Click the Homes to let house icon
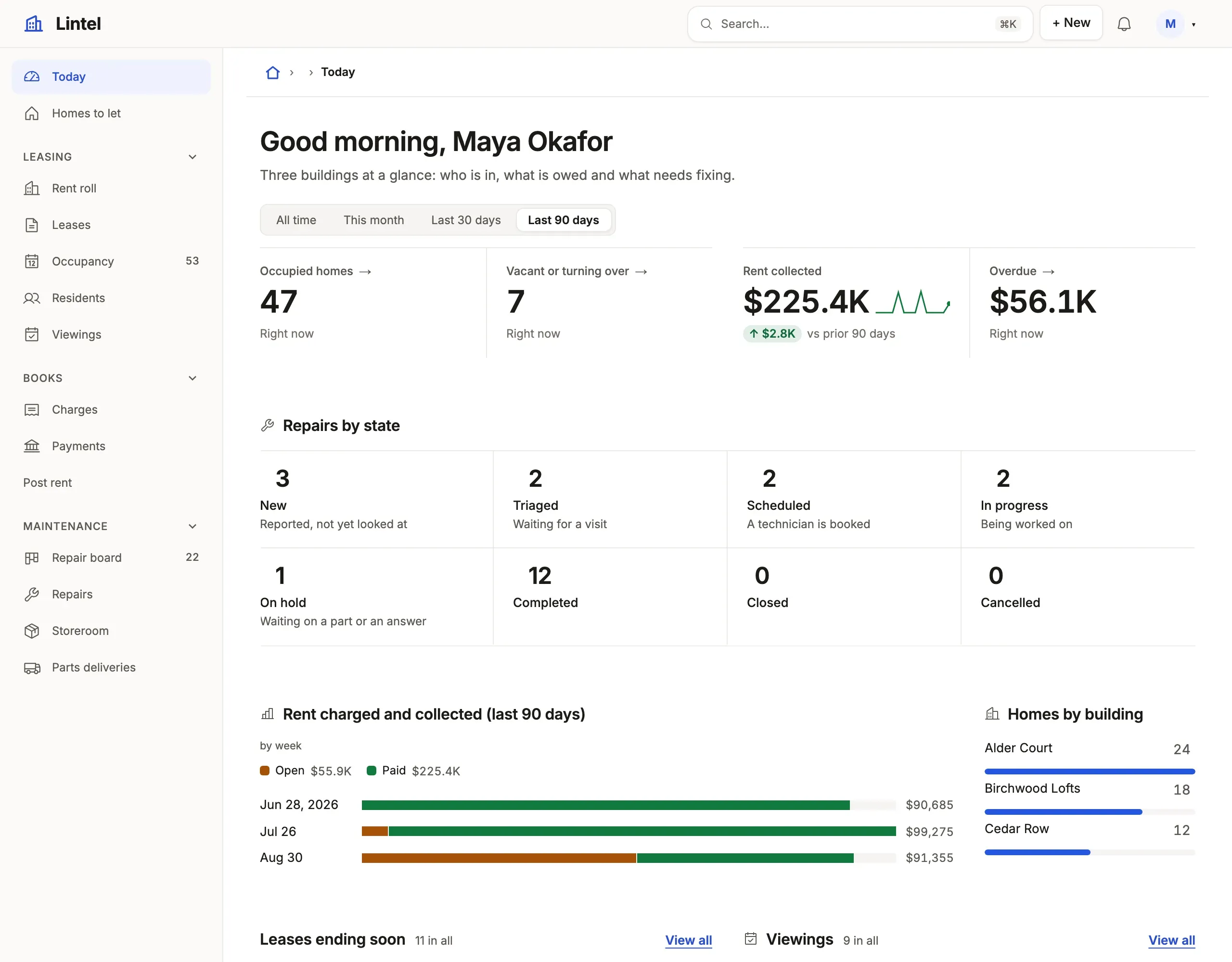The height and width of the screenshot is (962, 1232). tap(32, 114)
